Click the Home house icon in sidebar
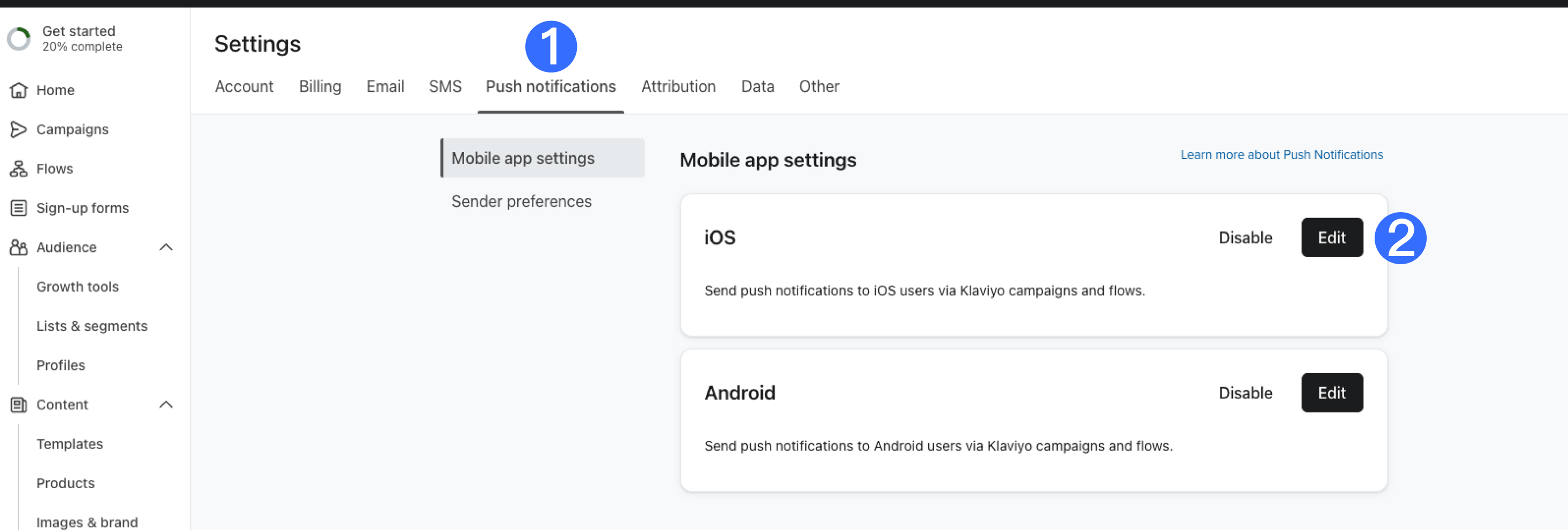Image resolution: width=1568 pixels, height=530 pixels. coord(18,90)
